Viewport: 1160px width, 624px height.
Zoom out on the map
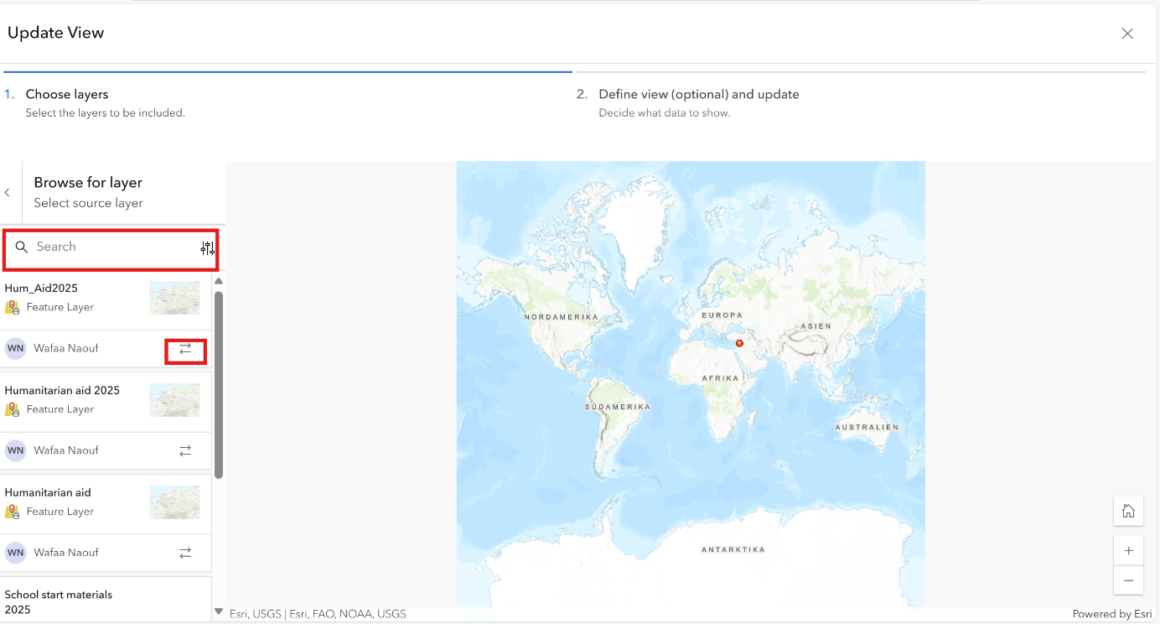pyautogui.click(x=1128, y=580)
